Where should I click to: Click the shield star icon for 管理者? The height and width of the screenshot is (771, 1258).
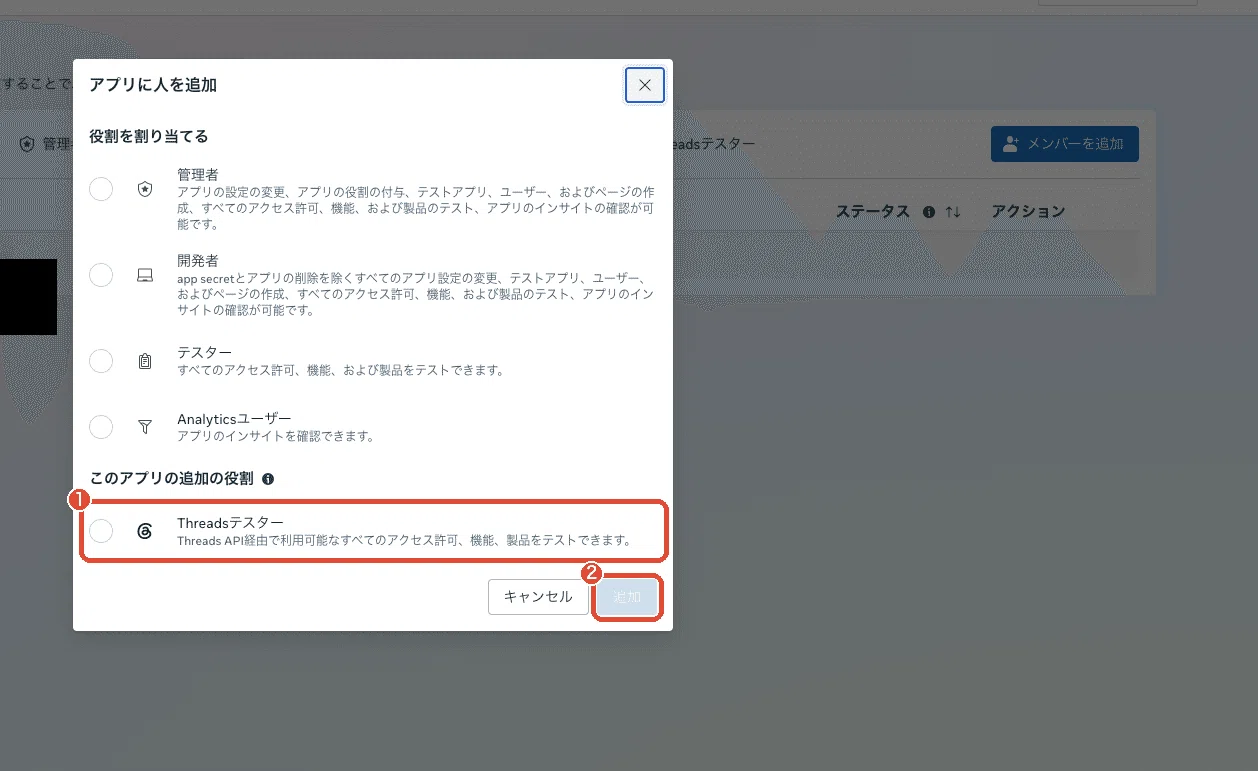145,188
